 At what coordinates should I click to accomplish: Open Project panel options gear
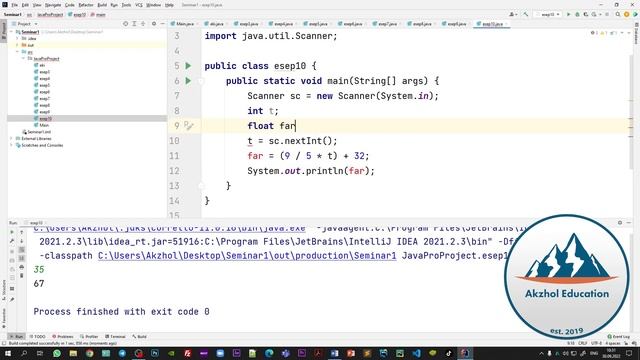pyautogui.click(x=154, y=24)
